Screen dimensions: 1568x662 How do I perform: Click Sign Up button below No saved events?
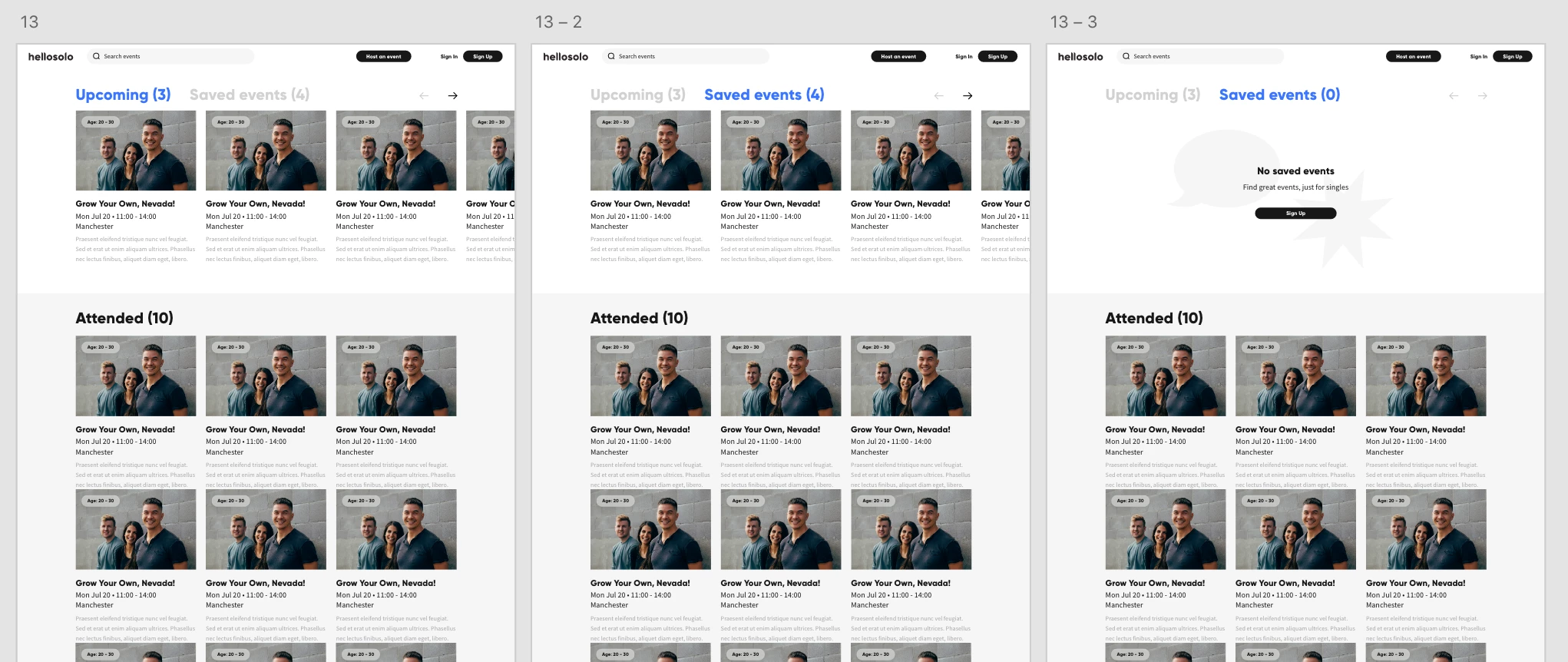tap(1295, 213)
